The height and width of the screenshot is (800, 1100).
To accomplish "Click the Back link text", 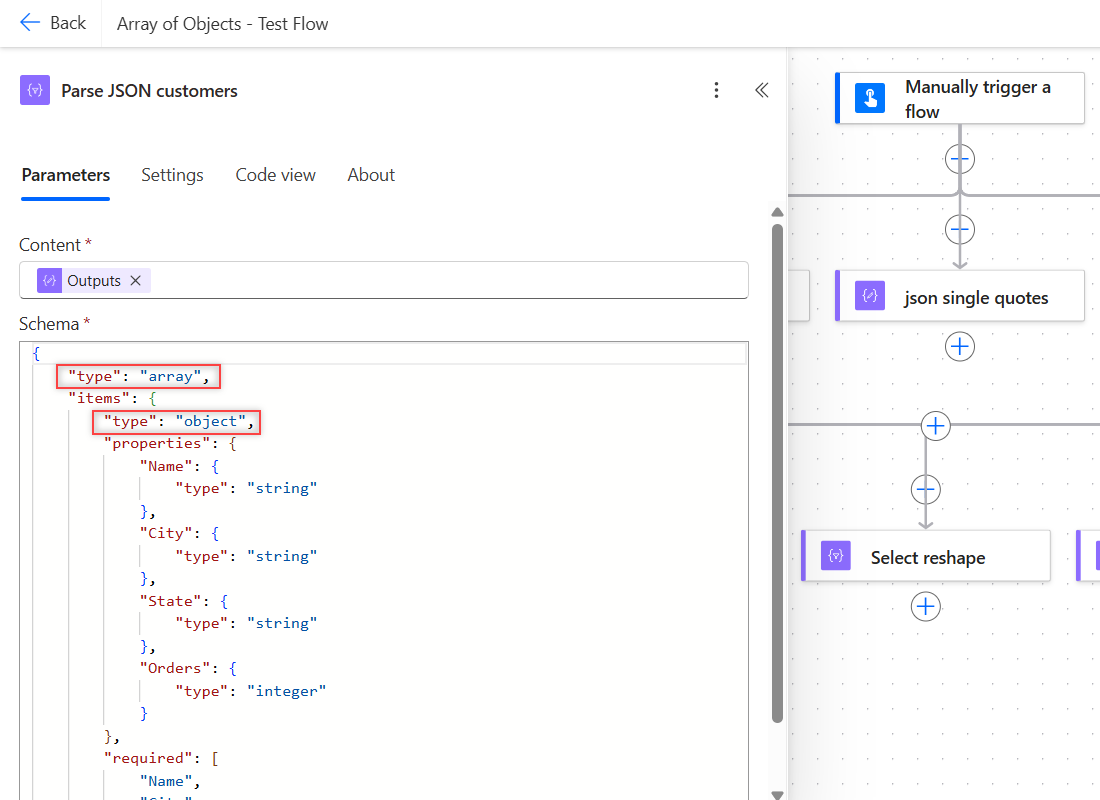I will coord(68,22).
